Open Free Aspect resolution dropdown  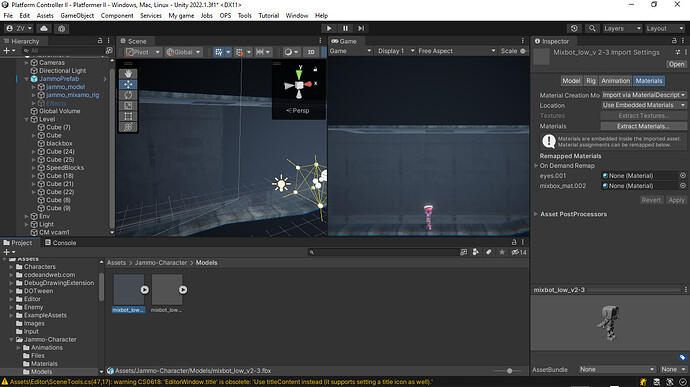(456, 51)
